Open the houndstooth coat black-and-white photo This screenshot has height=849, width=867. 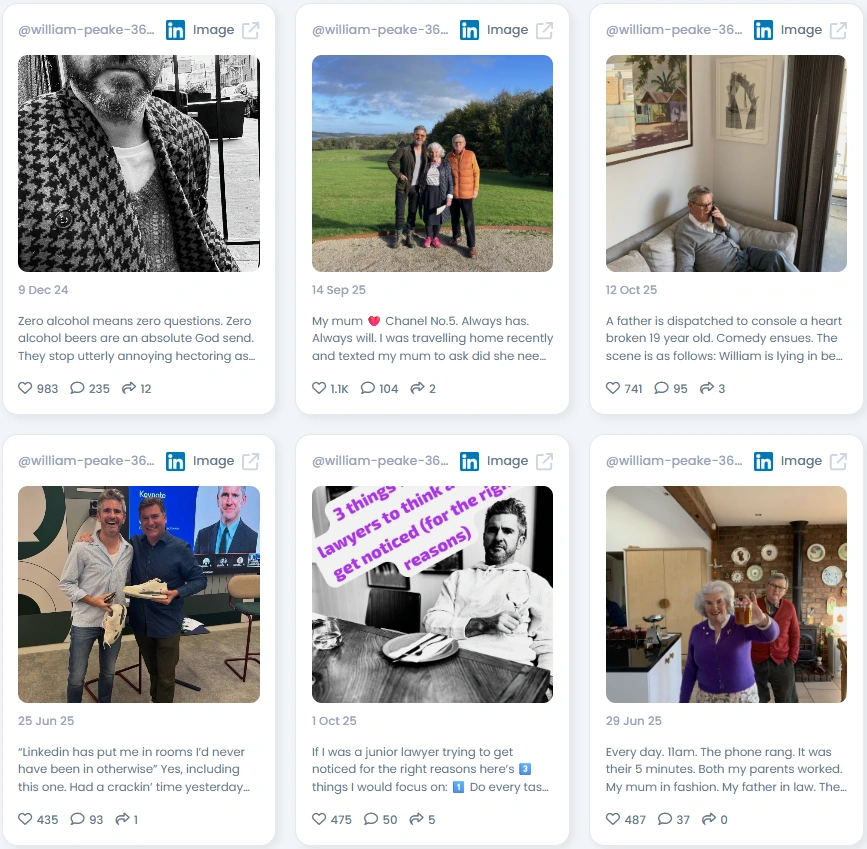click(139, 163)
